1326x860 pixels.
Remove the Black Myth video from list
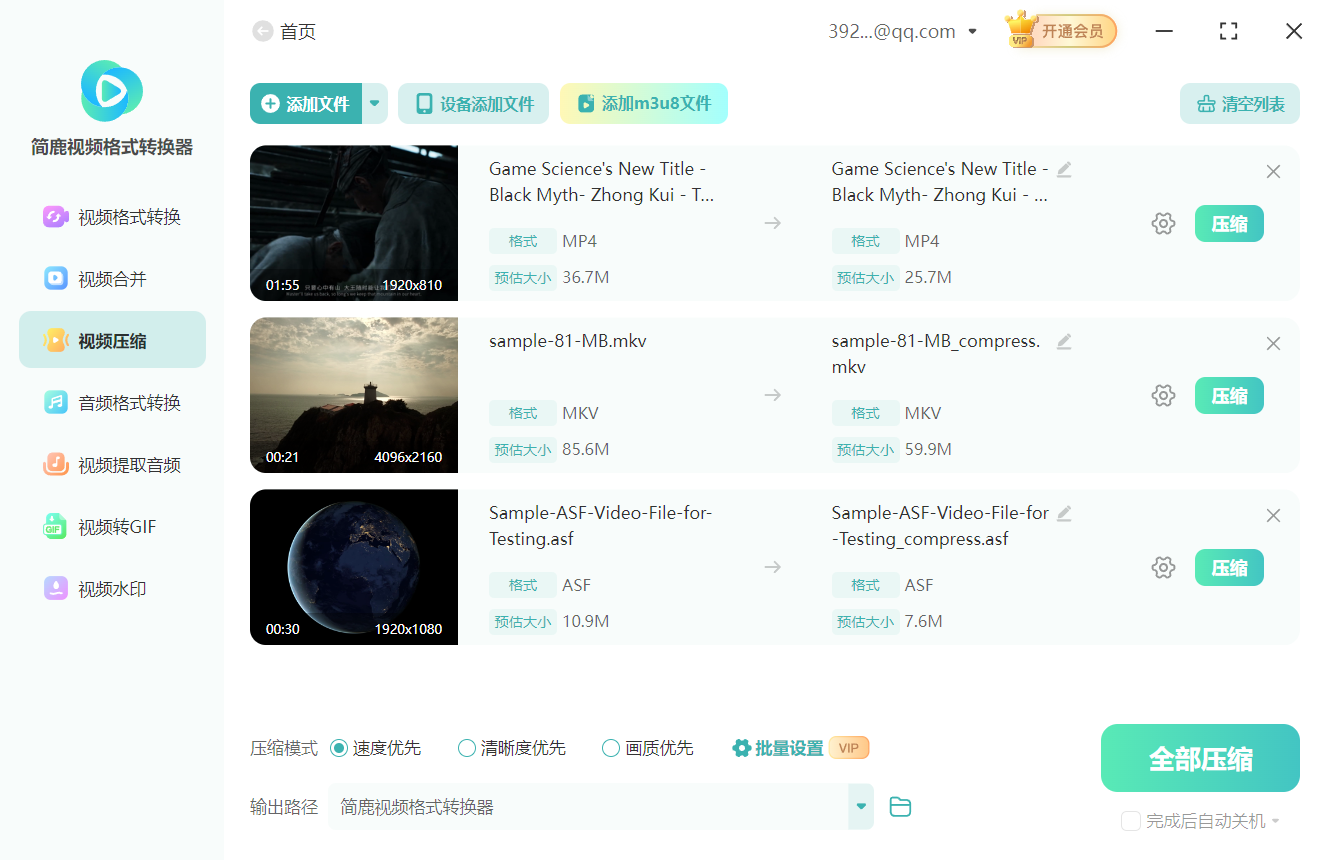[1273, 172]
